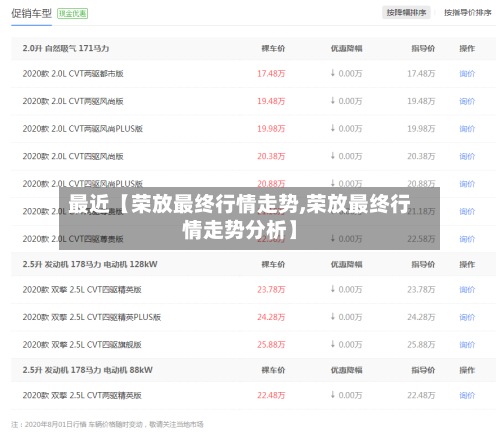The width and height of the screenshot is (500, 437).
Task: Click the footnote 注：2020年8月01日行情
Action: tap(107, 425)
